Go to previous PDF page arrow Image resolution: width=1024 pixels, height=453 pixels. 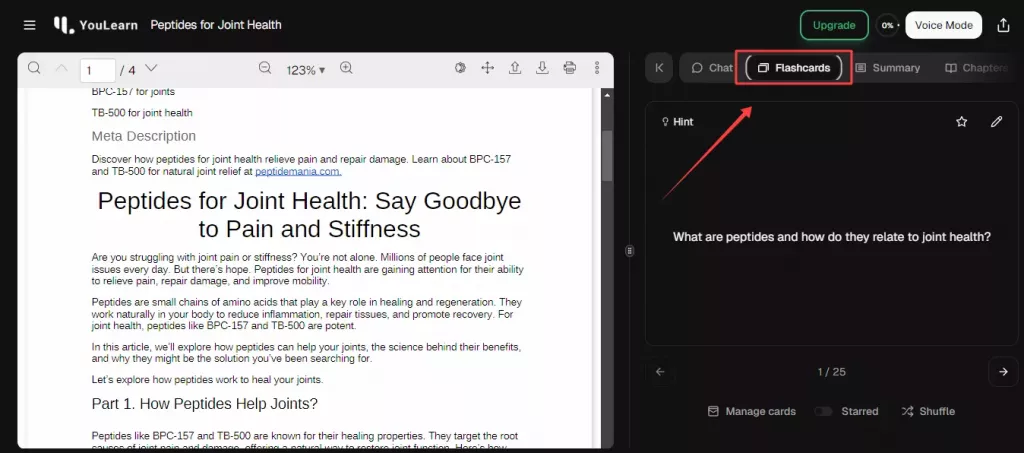tap(61, 68)
